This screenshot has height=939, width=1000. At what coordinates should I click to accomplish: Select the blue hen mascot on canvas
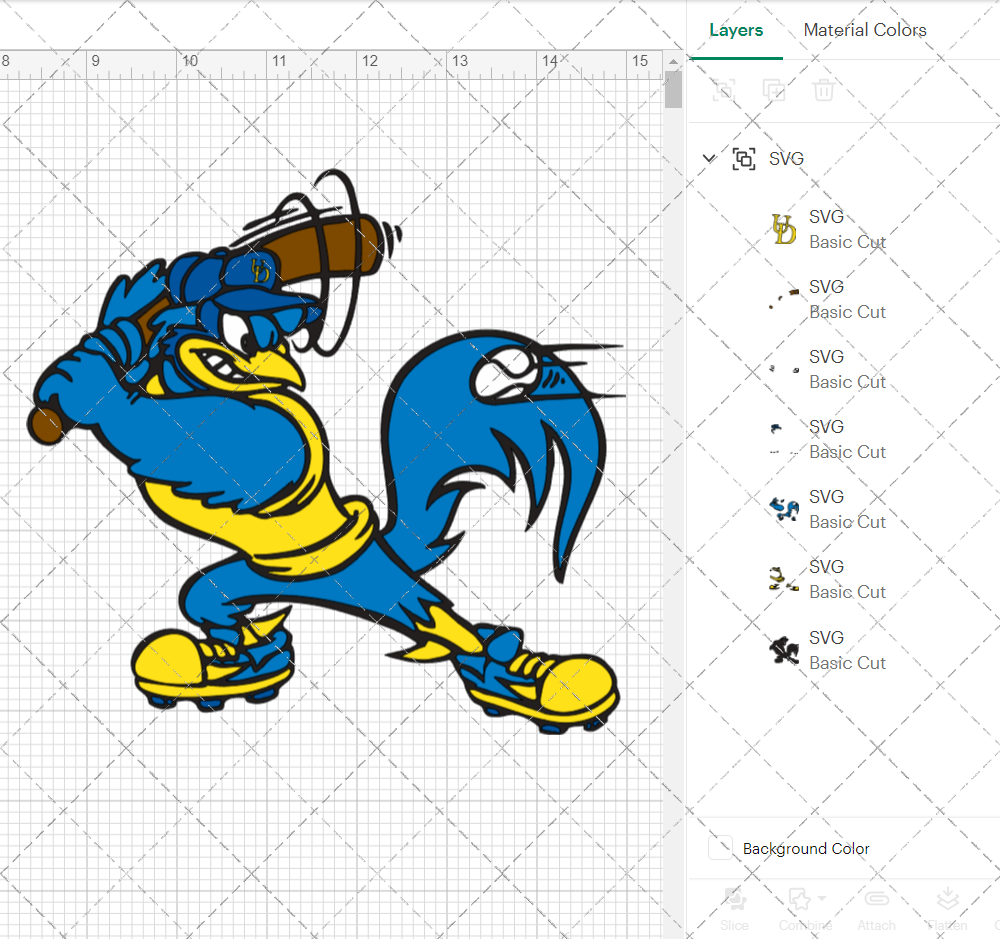(x=325, y=450)
